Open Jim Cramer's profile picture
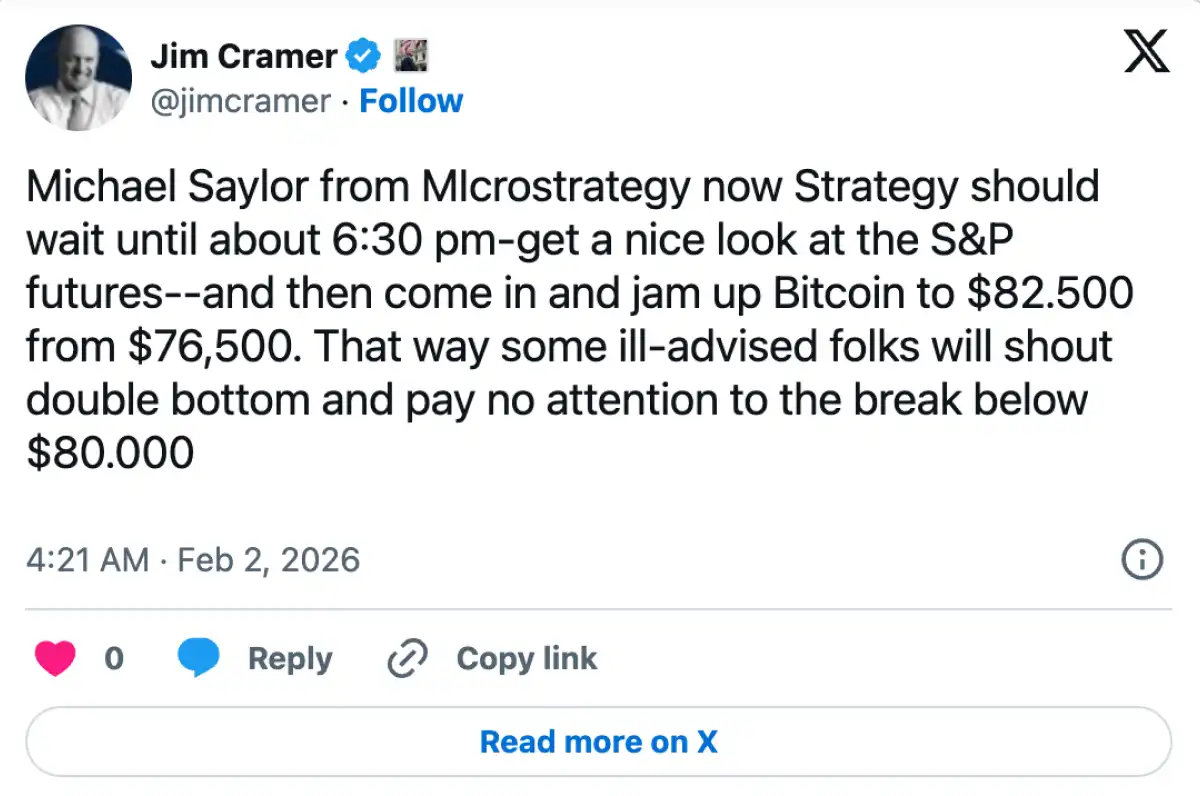Screen dimensions: 1200x796 click(78, 78)
